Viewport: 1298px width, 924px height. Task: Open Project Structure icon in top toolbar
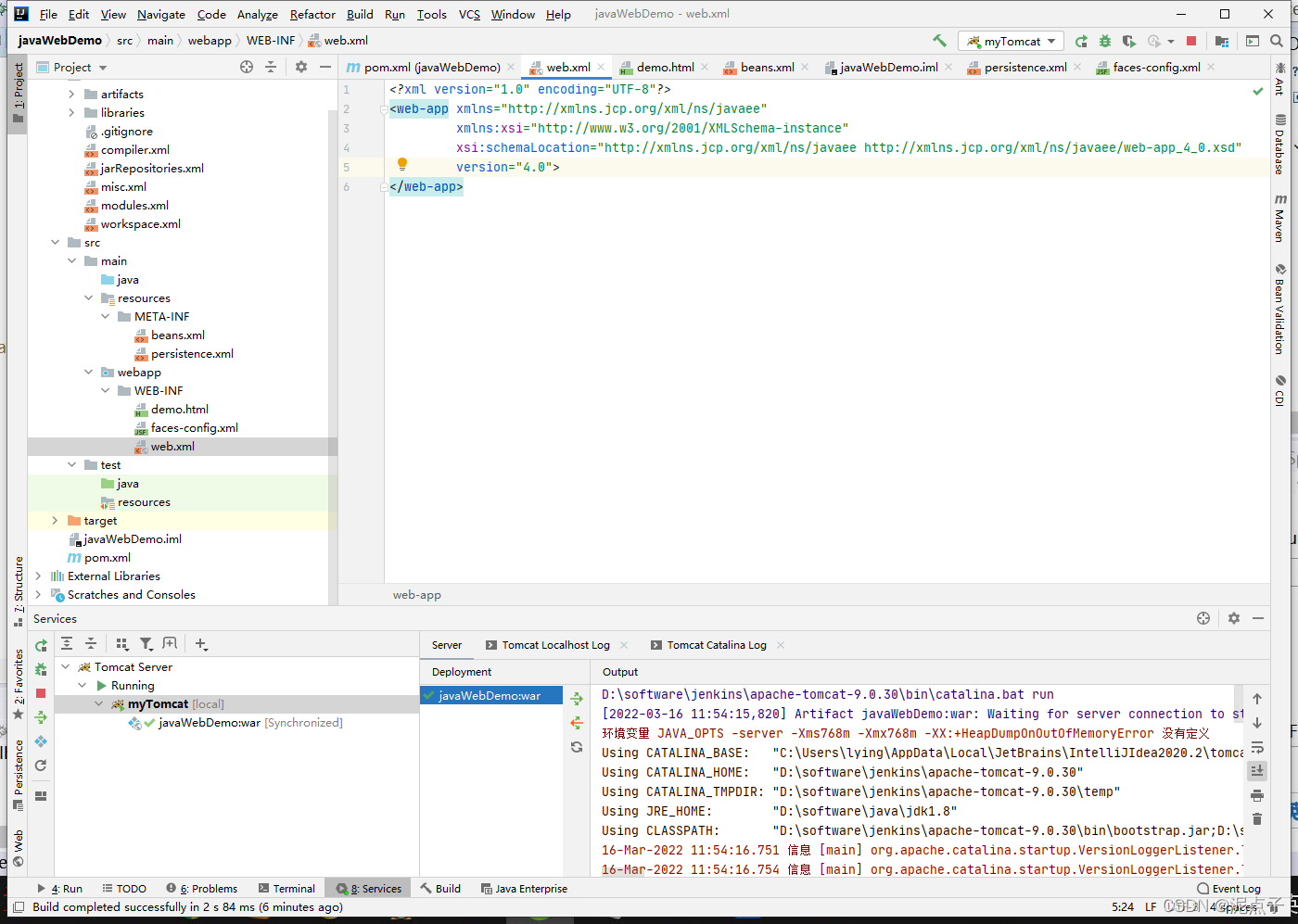click(1222, 41)
